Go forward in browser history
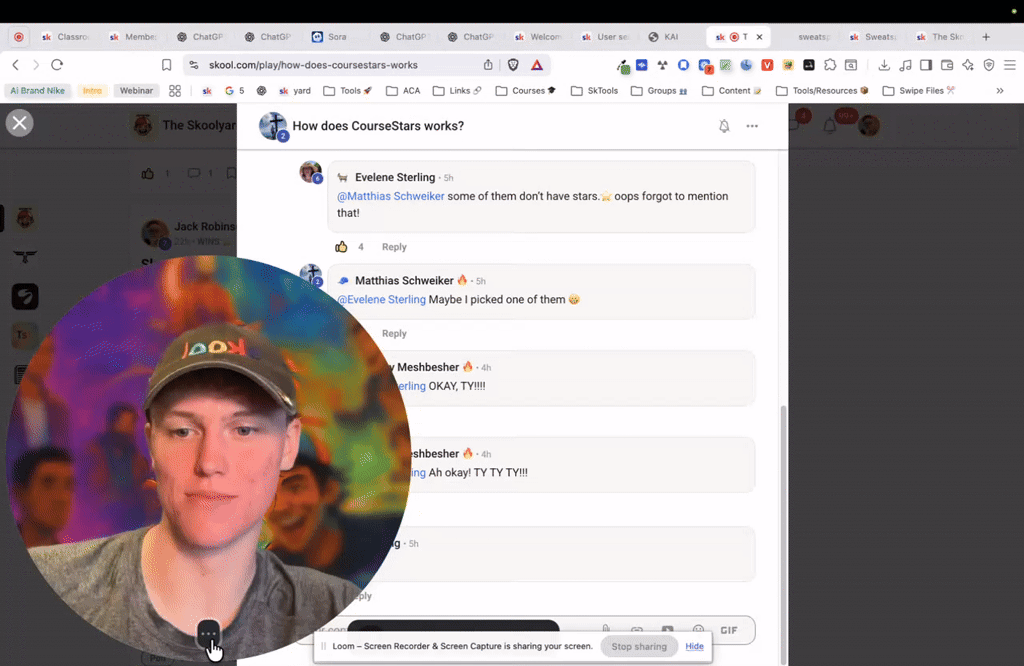The image size is (1024, 666). pos(36,65)
